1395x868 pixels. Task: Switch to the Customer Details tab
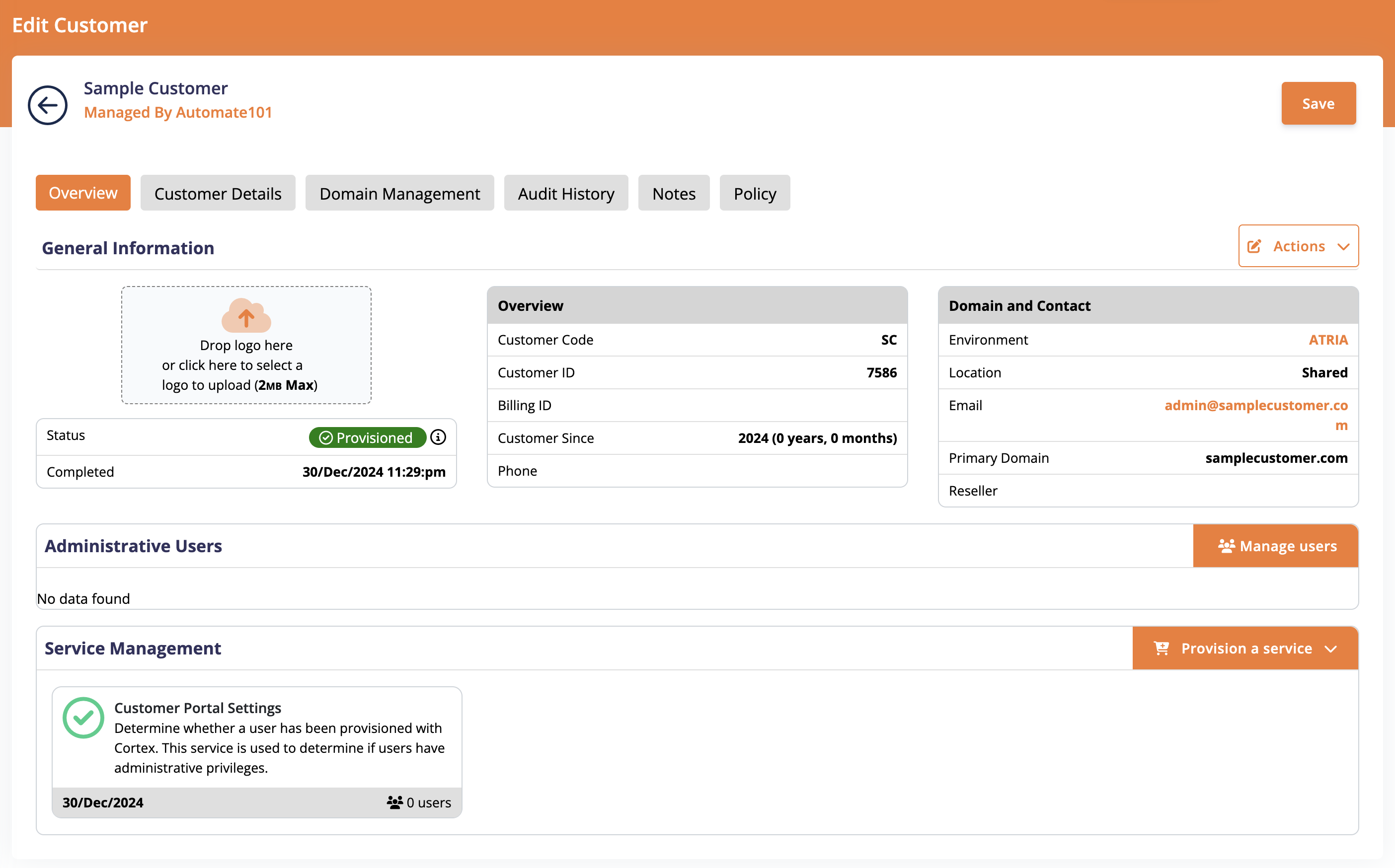pos(217,193)
